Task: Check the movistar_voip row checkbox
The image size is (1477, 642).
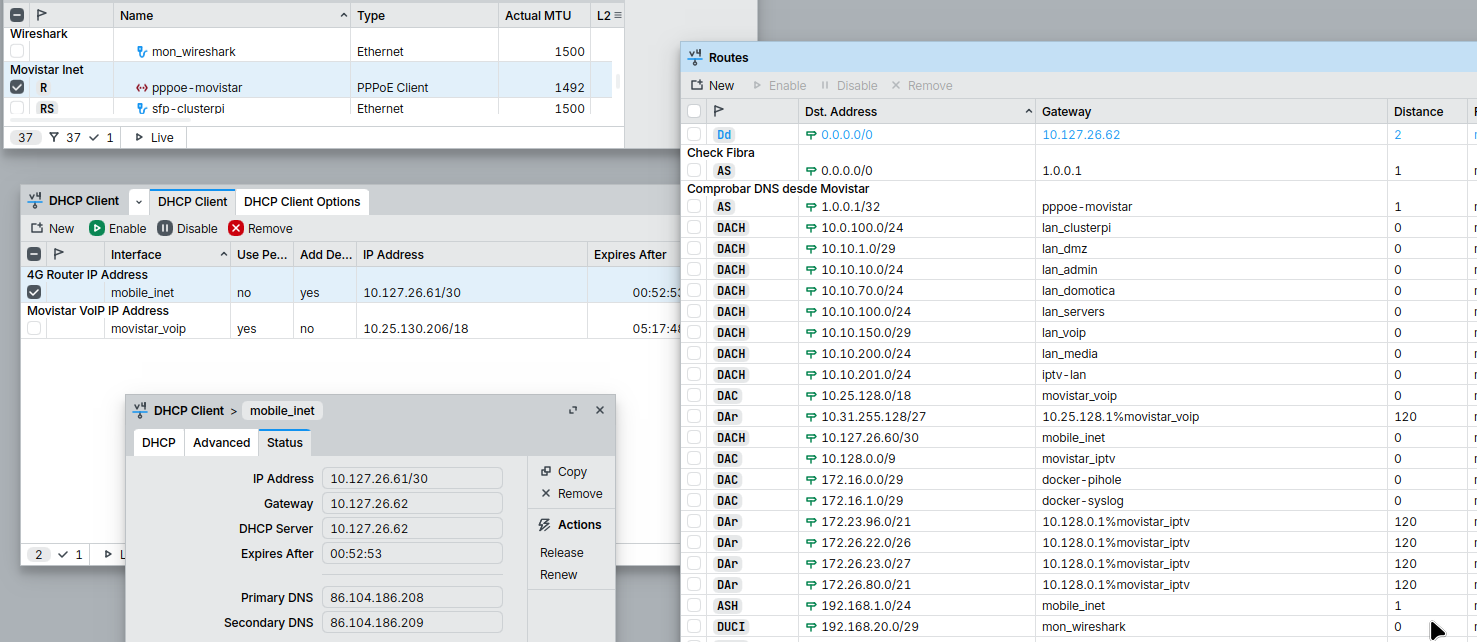Action: tap(34, 328)
